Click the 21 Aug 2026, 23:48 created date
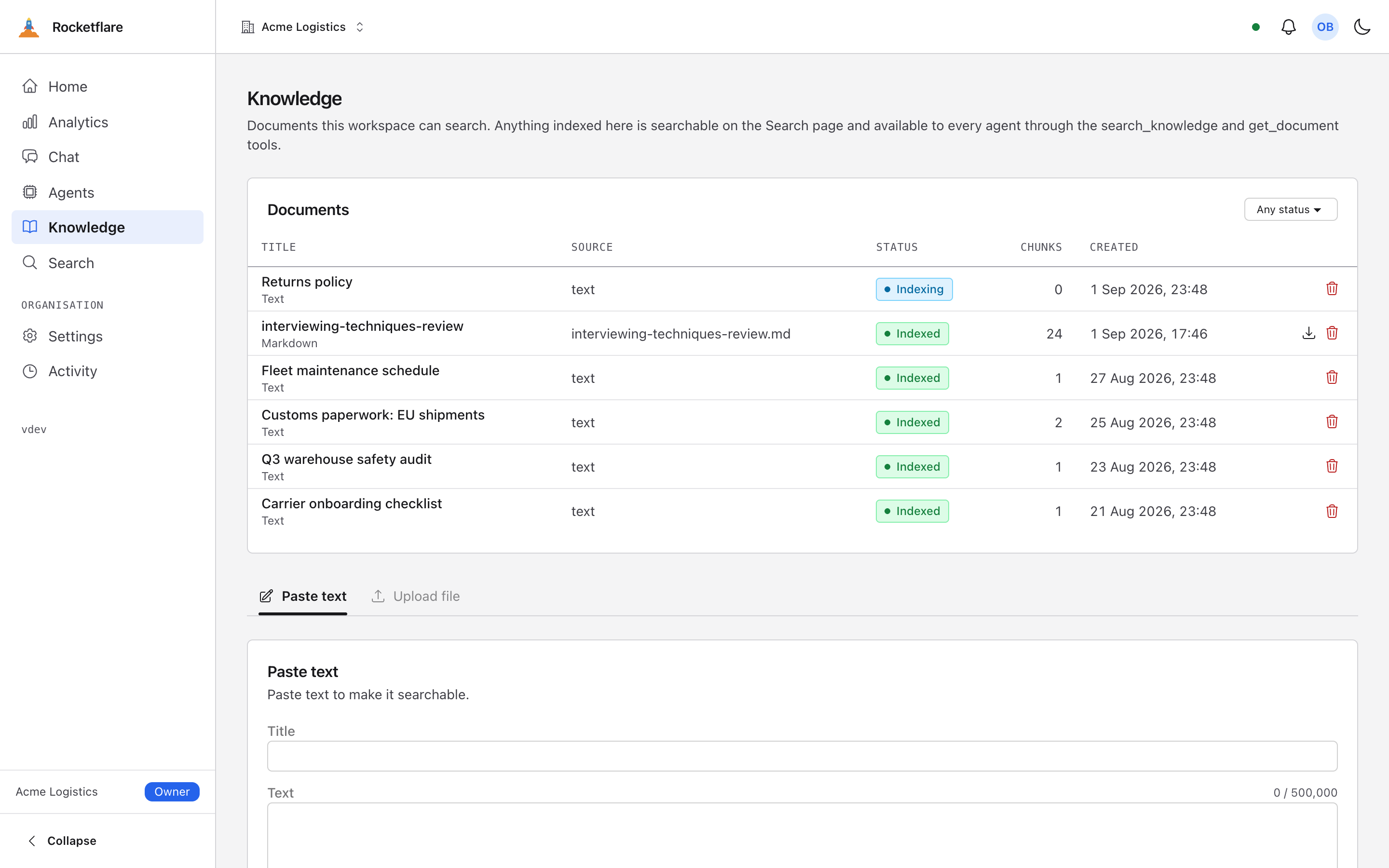The height and width of the screenshot is (868, 1389). tap(1153, 512)
